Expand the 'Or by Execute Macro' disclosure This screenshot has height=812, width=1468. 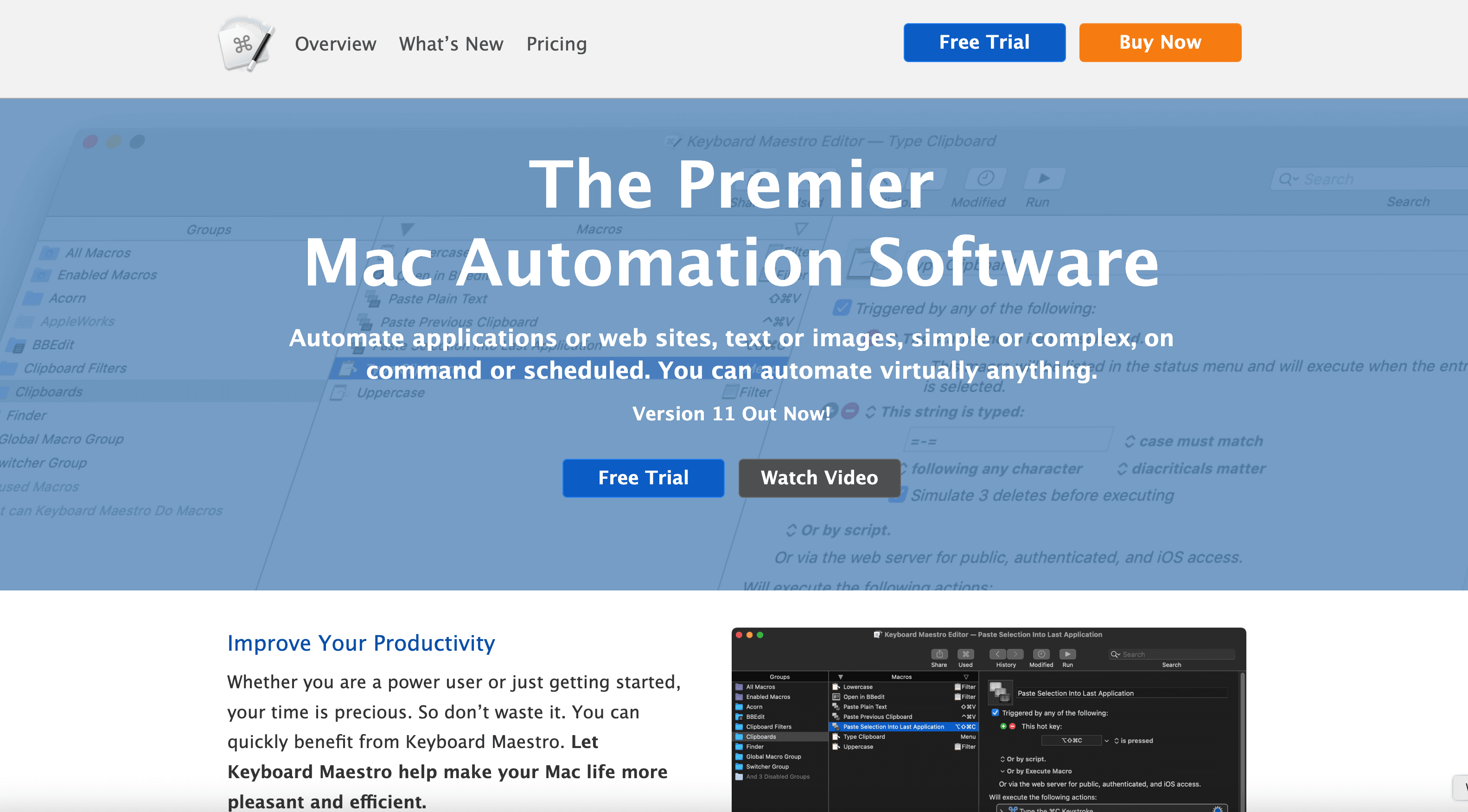(1003, 772)
